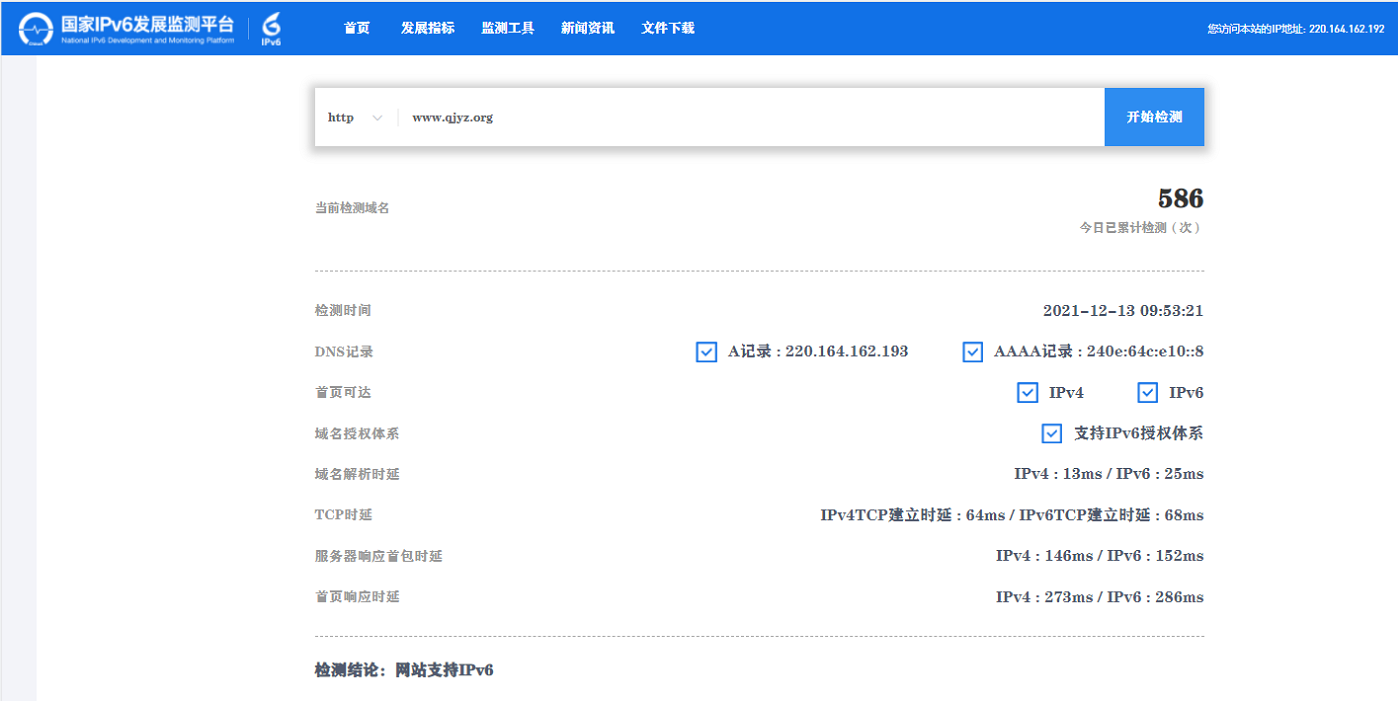Click the National IPv6 Monitoring Platform logo

tap(126, 28)
